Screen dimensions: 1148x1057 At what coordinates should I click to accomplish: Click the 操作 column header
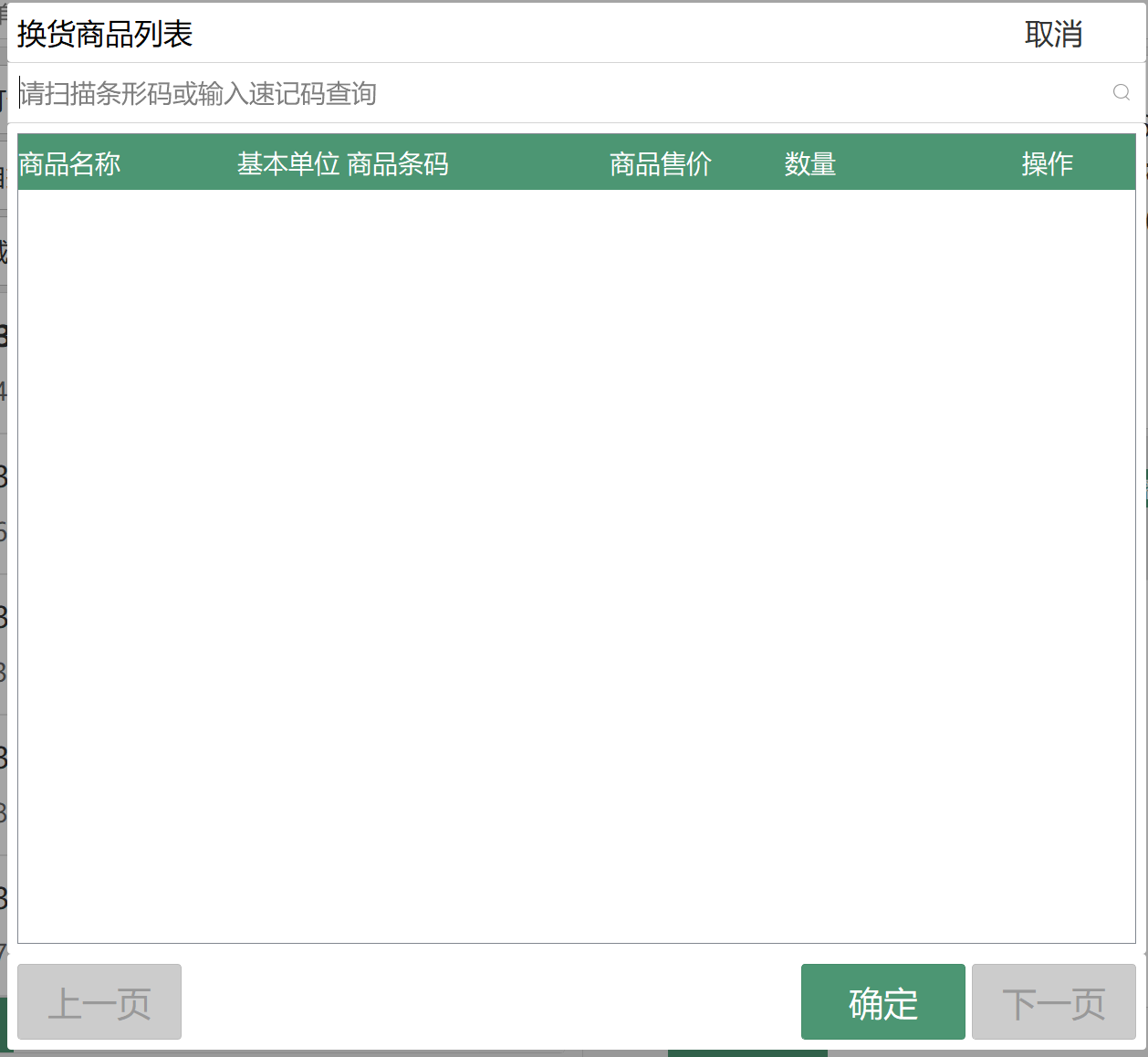(x=1048, y=164)
